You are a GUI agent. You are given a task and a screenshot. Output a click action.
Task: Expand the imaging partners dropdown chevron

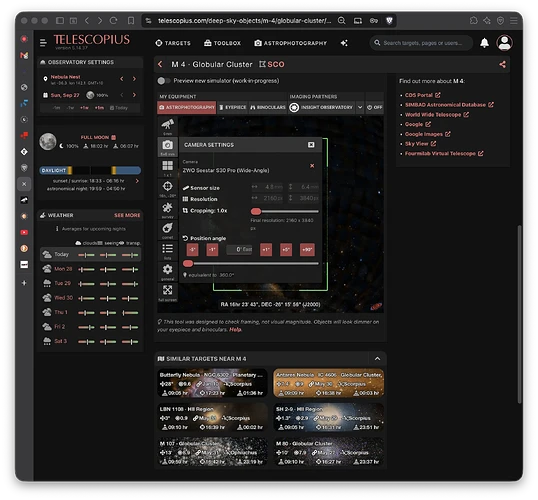(x=360, y=107)
